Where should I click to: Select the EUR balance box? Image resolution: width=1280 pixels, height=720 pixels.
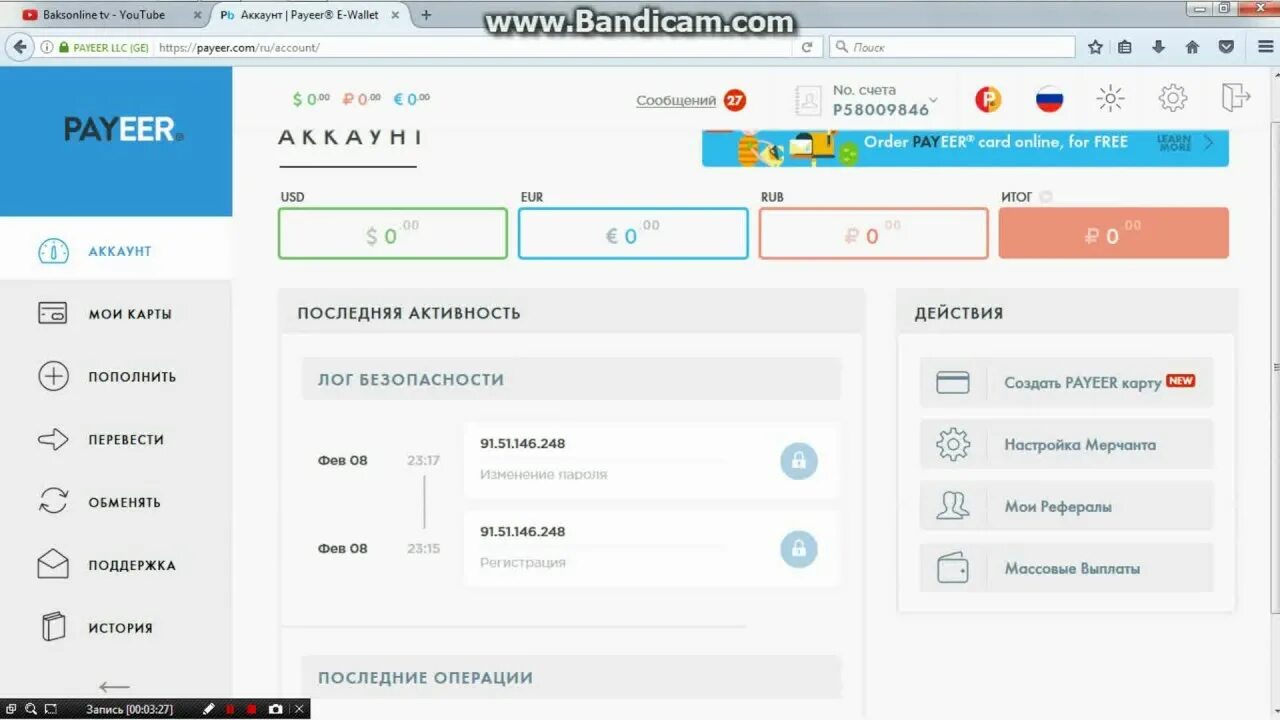click(x=633, y=234)
